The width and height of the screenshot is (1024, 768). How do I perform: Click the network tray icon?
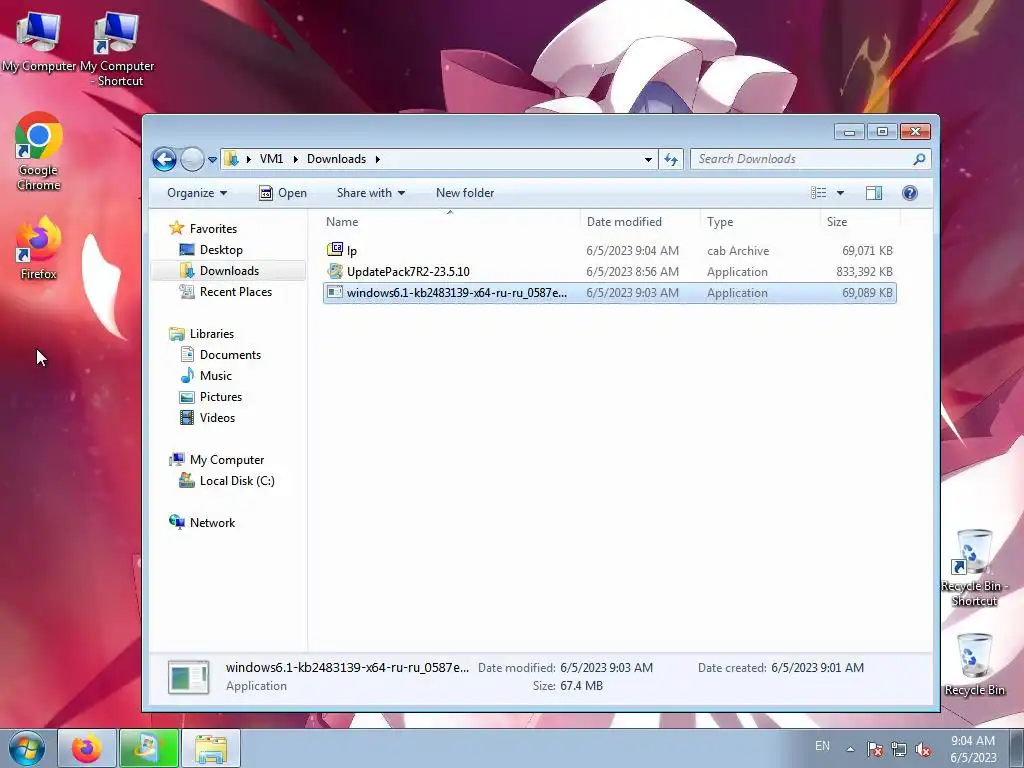(899, 749)
